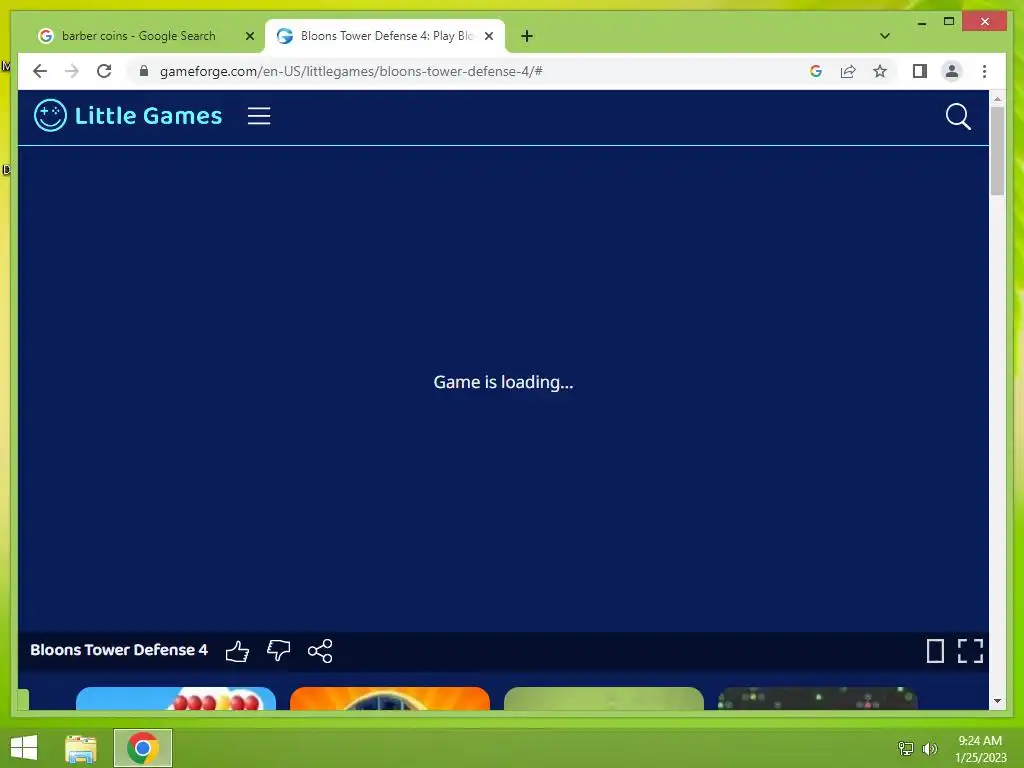
Task: Bookmark this page with star
Action: [x=880, y=71]
